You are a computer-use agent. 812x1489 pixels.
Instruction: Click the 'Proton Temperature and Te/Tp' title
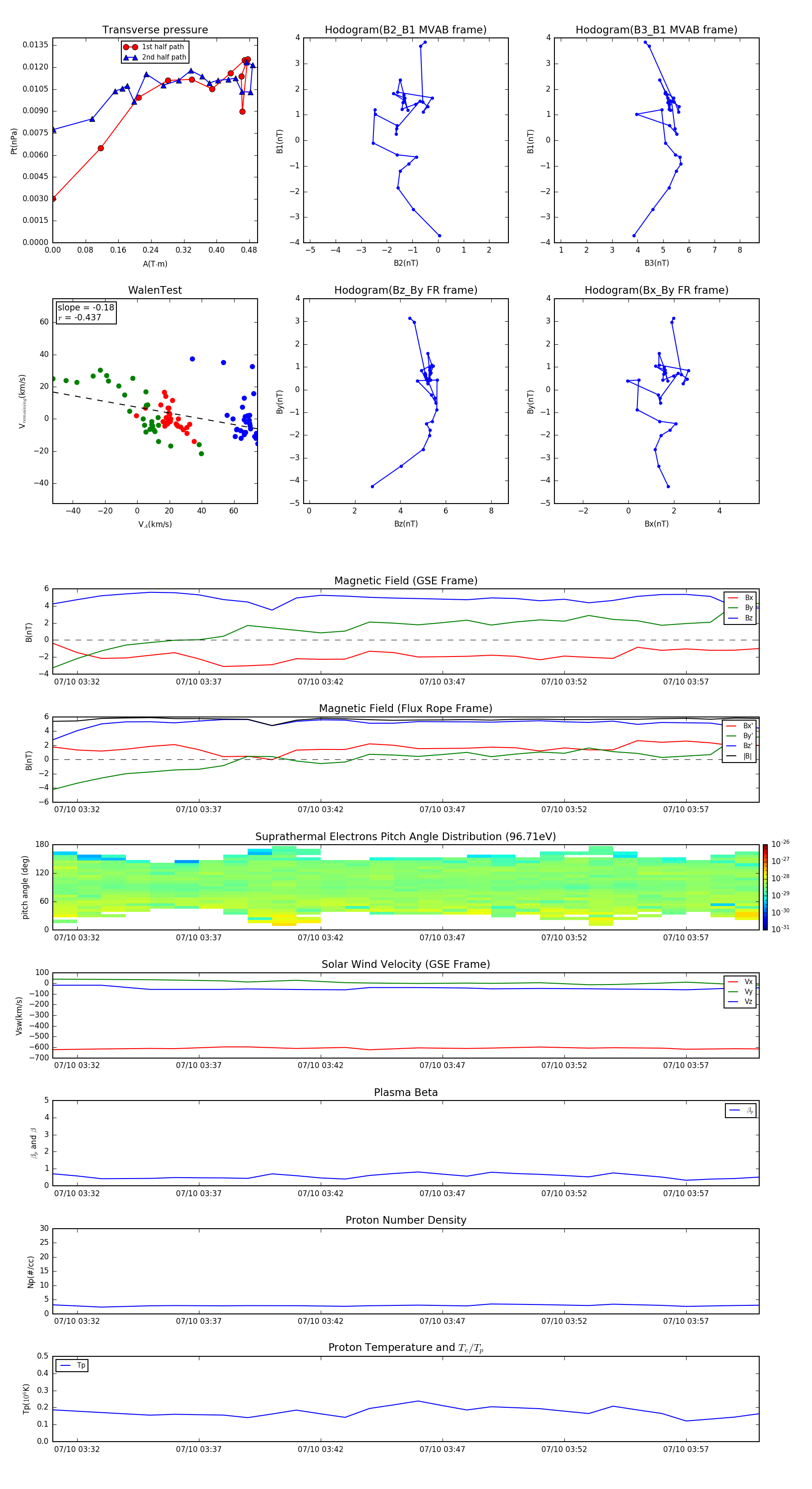coord(406,1347)
